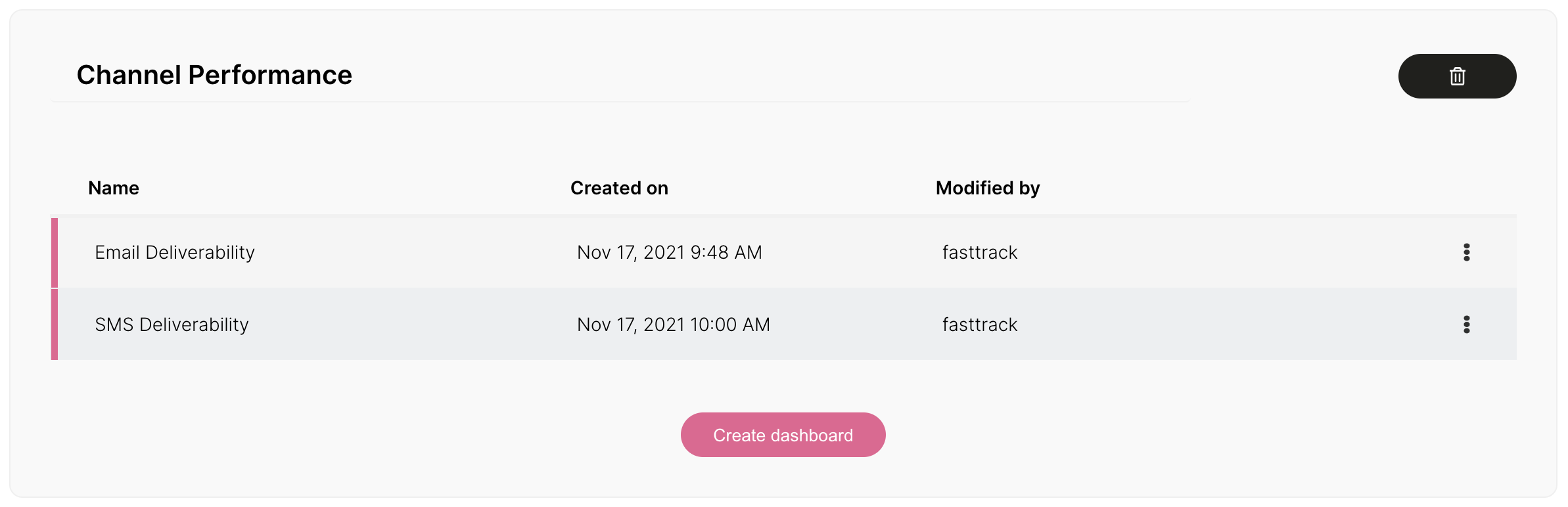Image resolution: width=1568 pixels, height=507 pixels.
Task: Click Email Deliverability row blank space after fasttrack
Action: click(1235, 252)
